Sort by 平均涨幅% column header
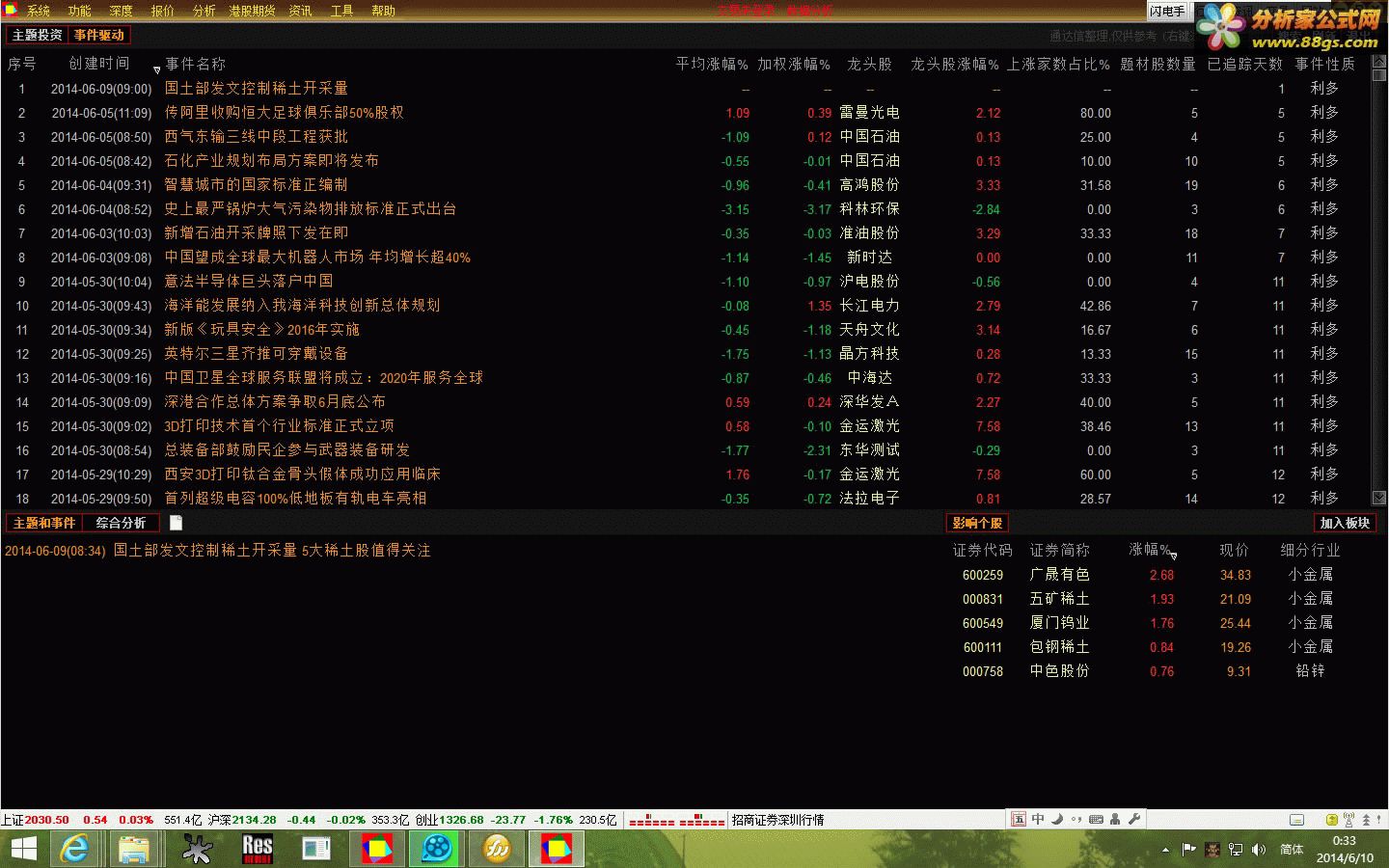This screenshot has width=1389, height=868. coord(712,64)
